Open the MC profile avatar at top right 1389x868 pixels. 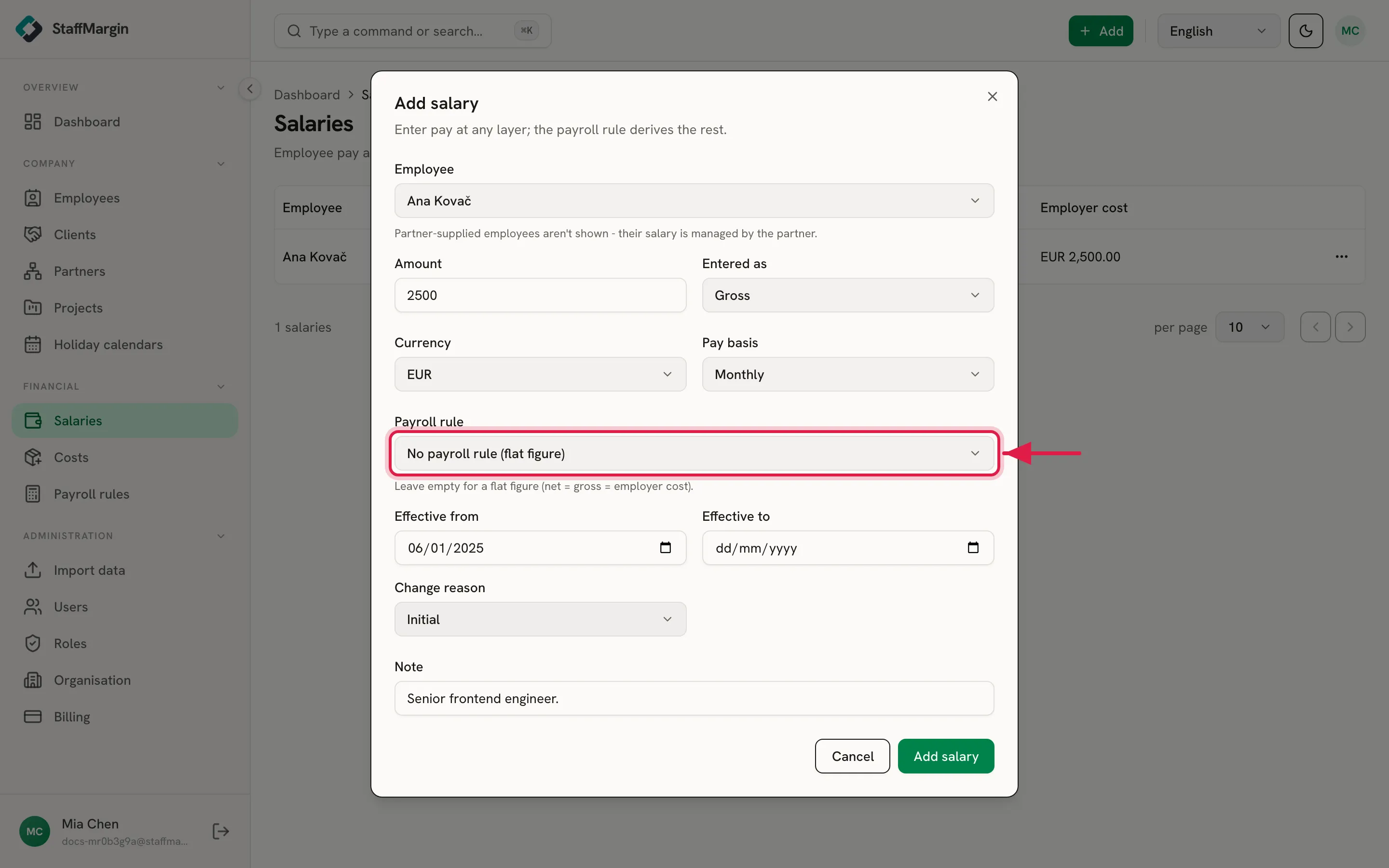[x=1350, y=31]
